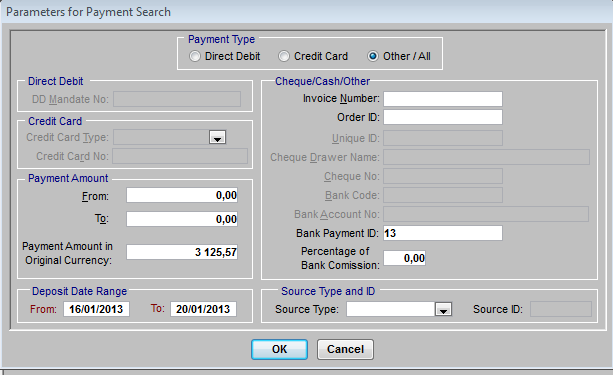Focus the Order ID field
Viewport: 613px width, 375px height.
click(443, 117)
